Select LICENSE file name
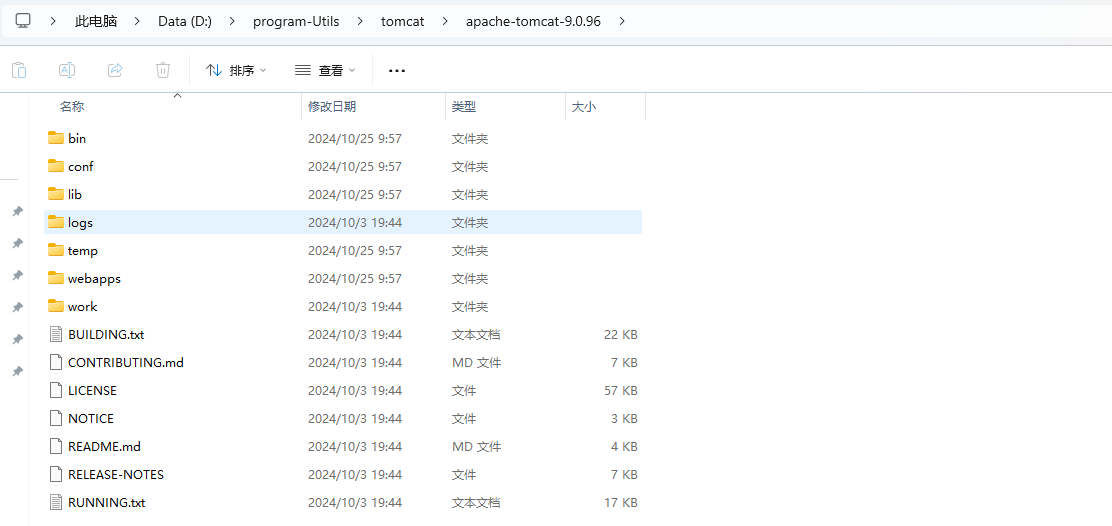The height and width of the screenshot is (526, 1112). 92,391
